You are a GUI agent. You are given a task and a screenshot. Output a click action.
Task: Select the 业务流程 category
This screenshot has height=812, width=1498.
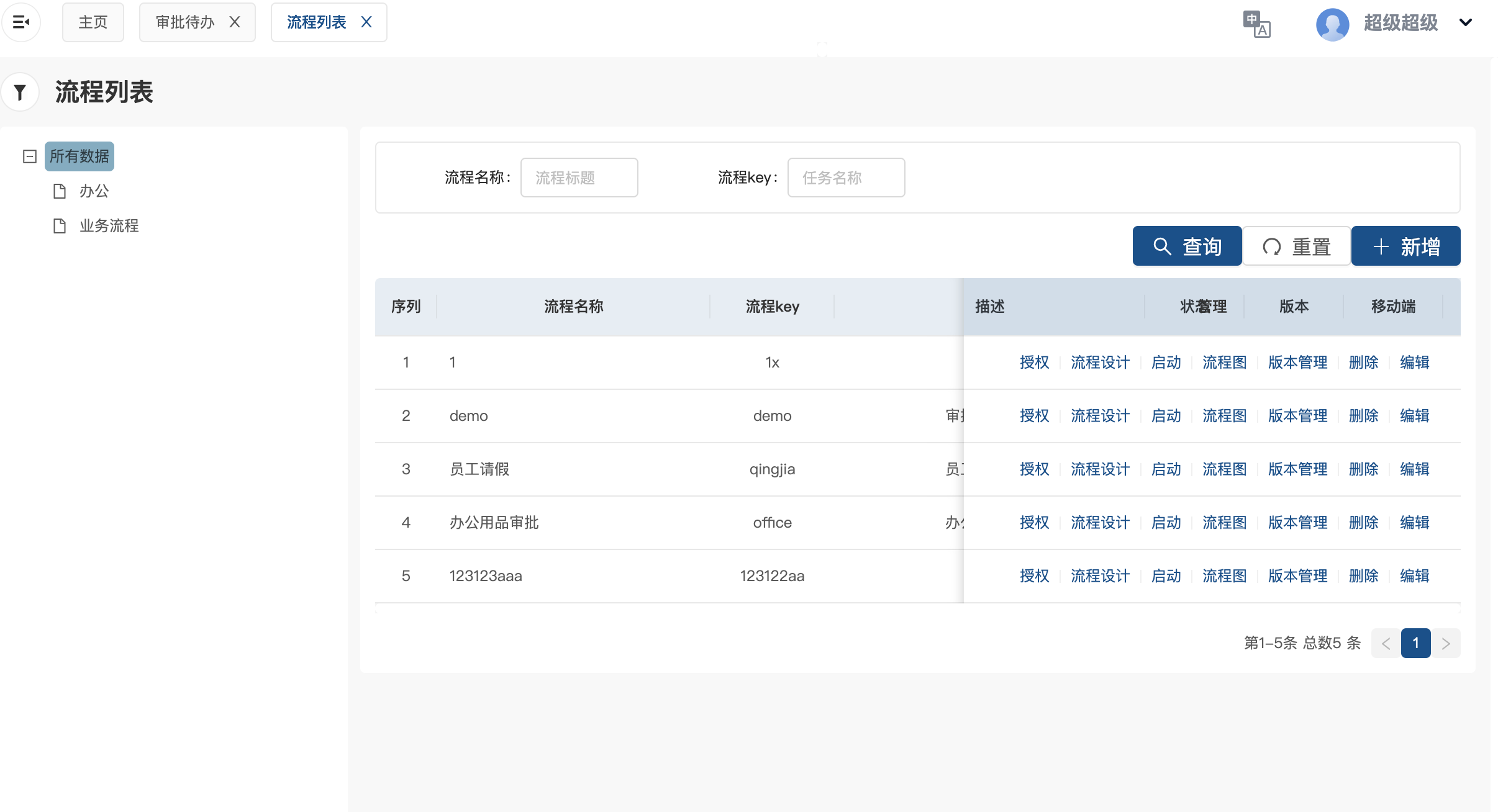[109, 226]
